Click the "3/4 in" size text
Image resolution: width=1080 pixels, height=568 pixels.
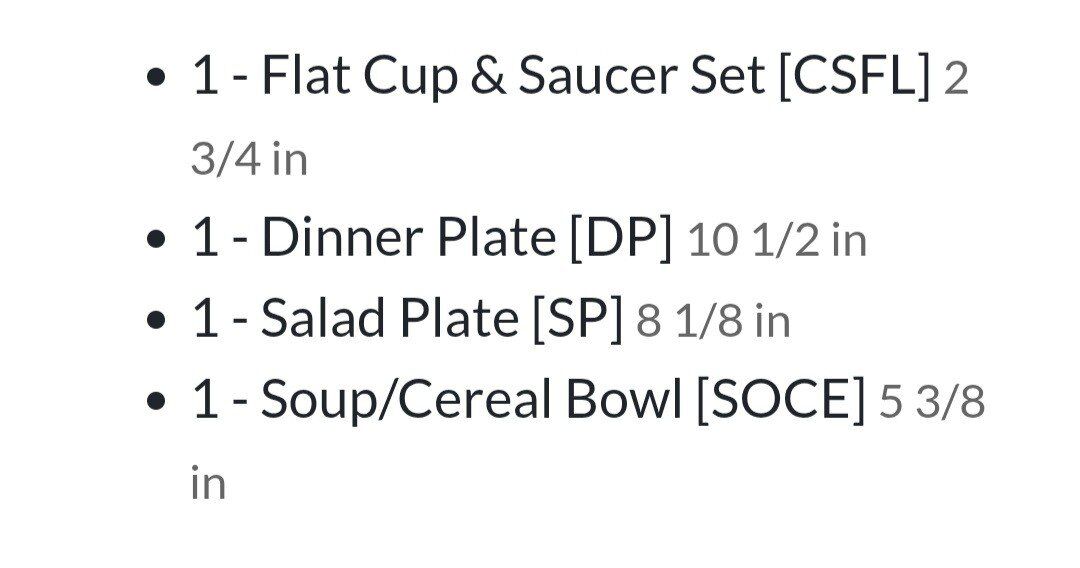(248, 160)
